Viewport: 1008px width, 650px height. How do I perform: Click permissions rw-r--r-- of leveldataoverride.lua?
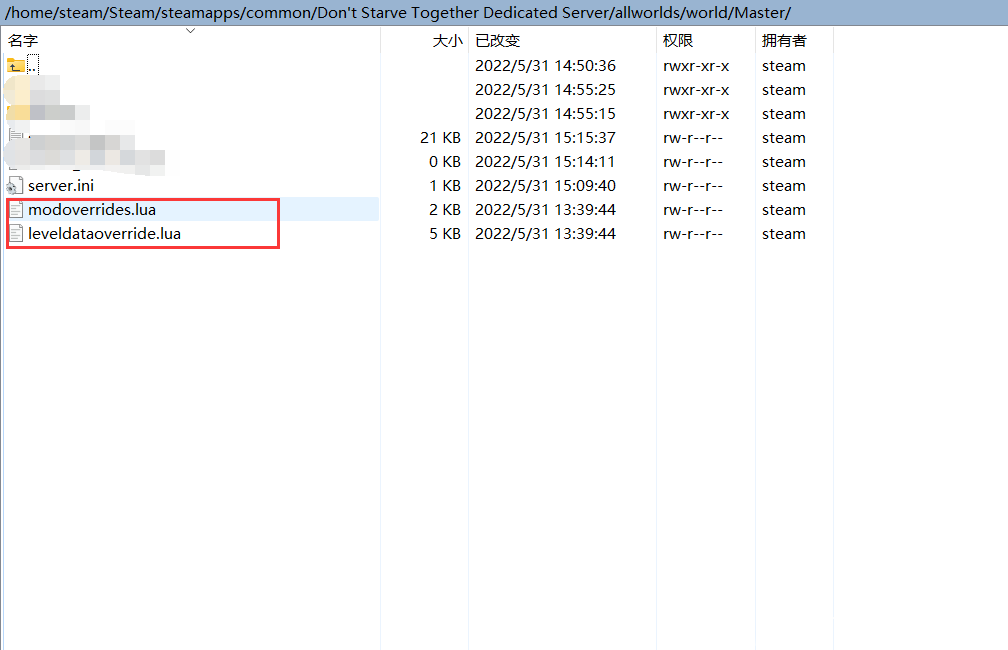693,233
